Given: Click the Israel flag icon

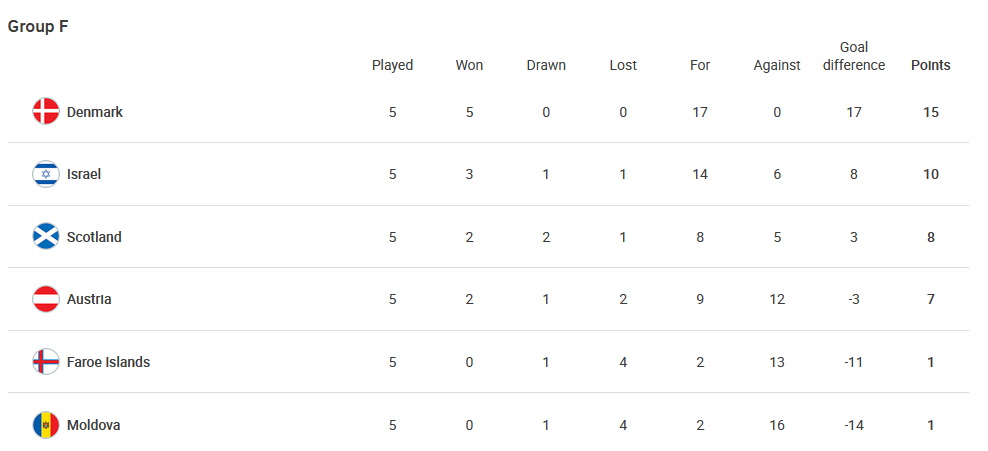Looking at the screenshot, I should coord(46,174).
